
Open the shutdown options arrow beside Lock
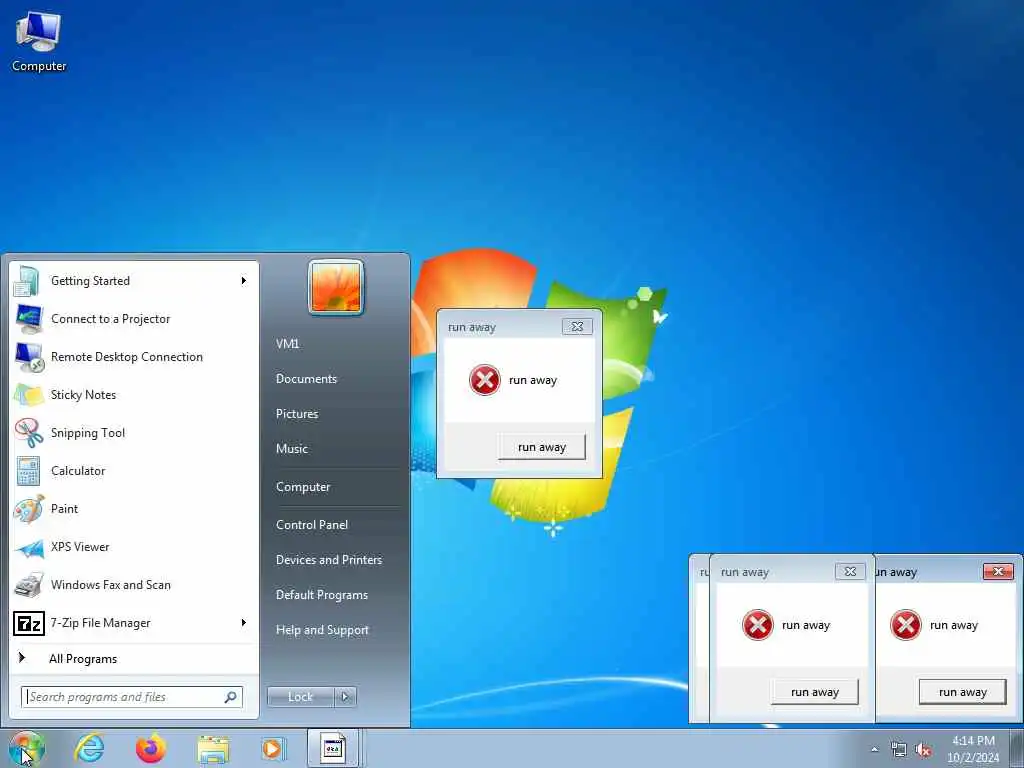(345, 697)
